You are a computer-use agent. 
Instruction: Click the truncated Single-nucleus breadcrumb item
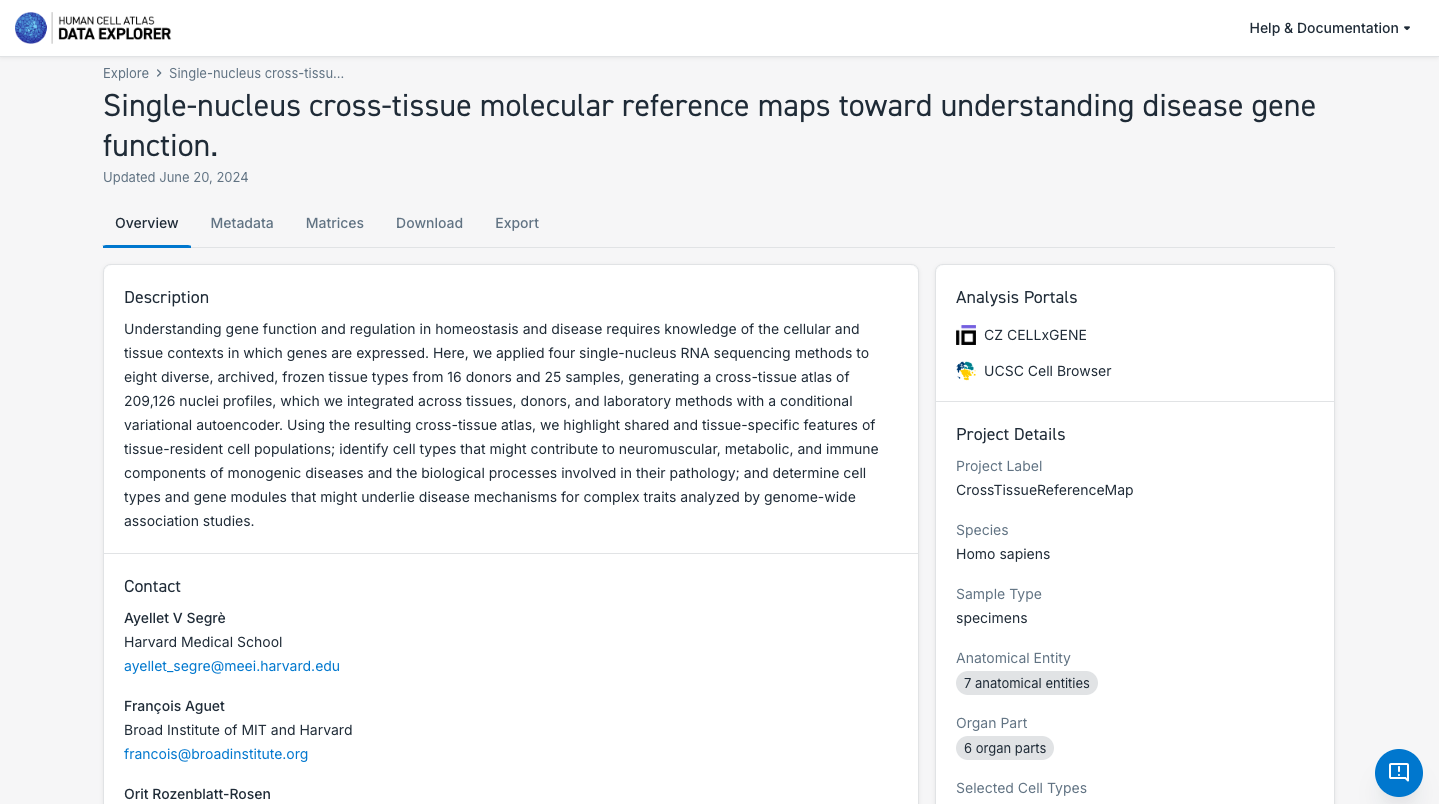tap(256, 74)
